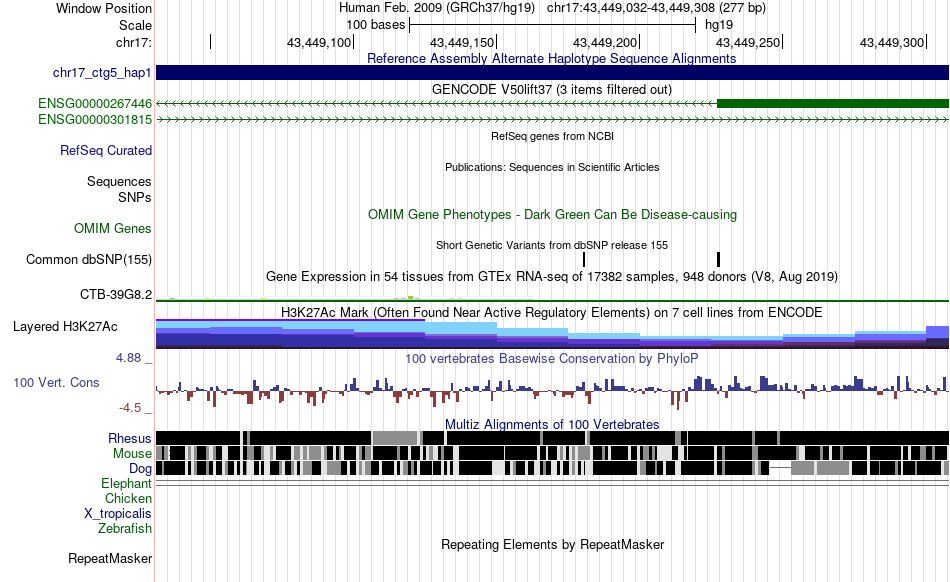Click the layered H3K27Ac signal graph

click(552, 334)
